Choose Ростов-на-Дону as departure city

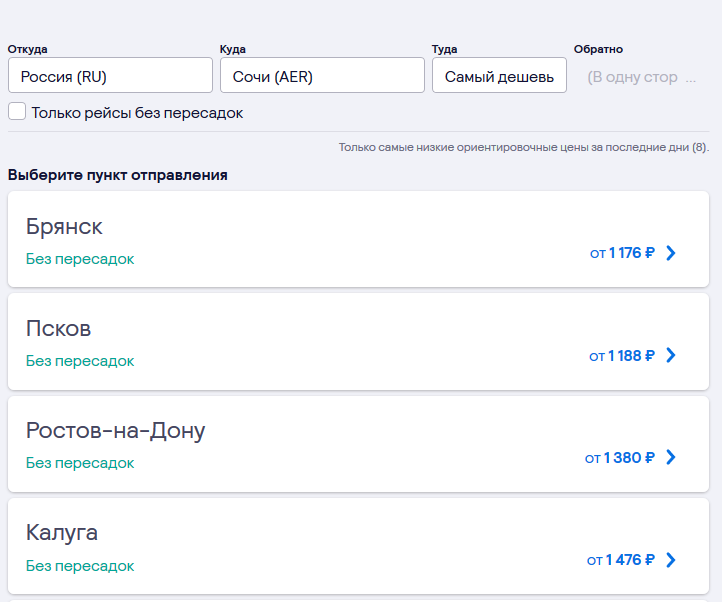point(116,431)
